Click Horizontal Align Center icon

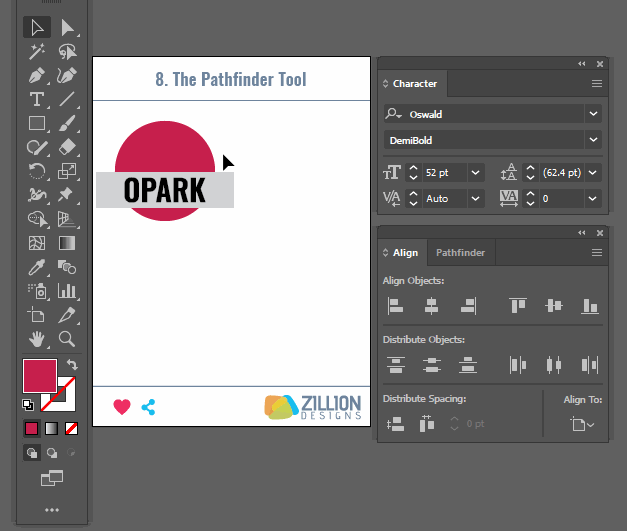coord(431,306)
